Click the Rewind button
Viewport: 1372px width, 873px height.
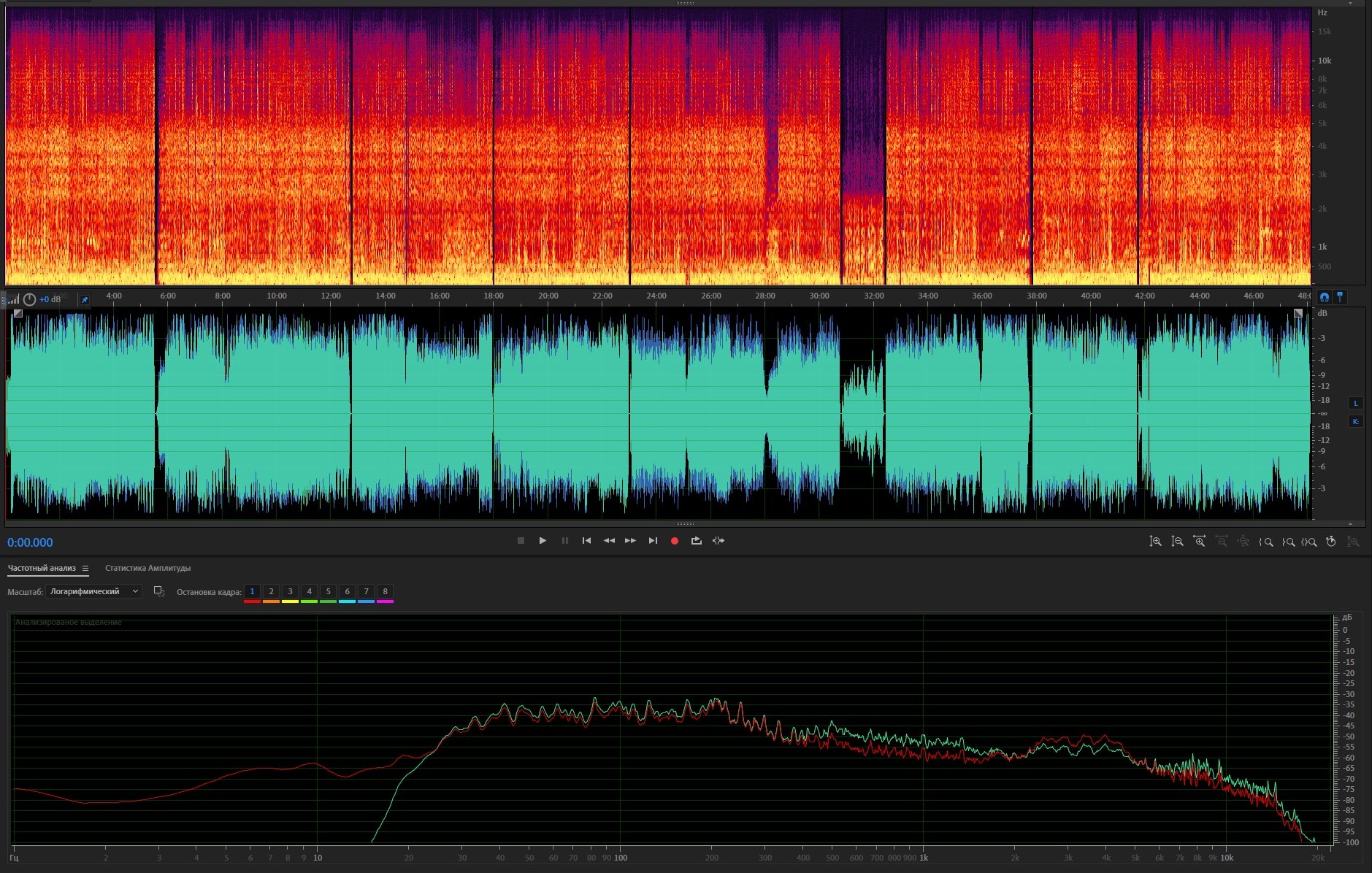[609, 541]
